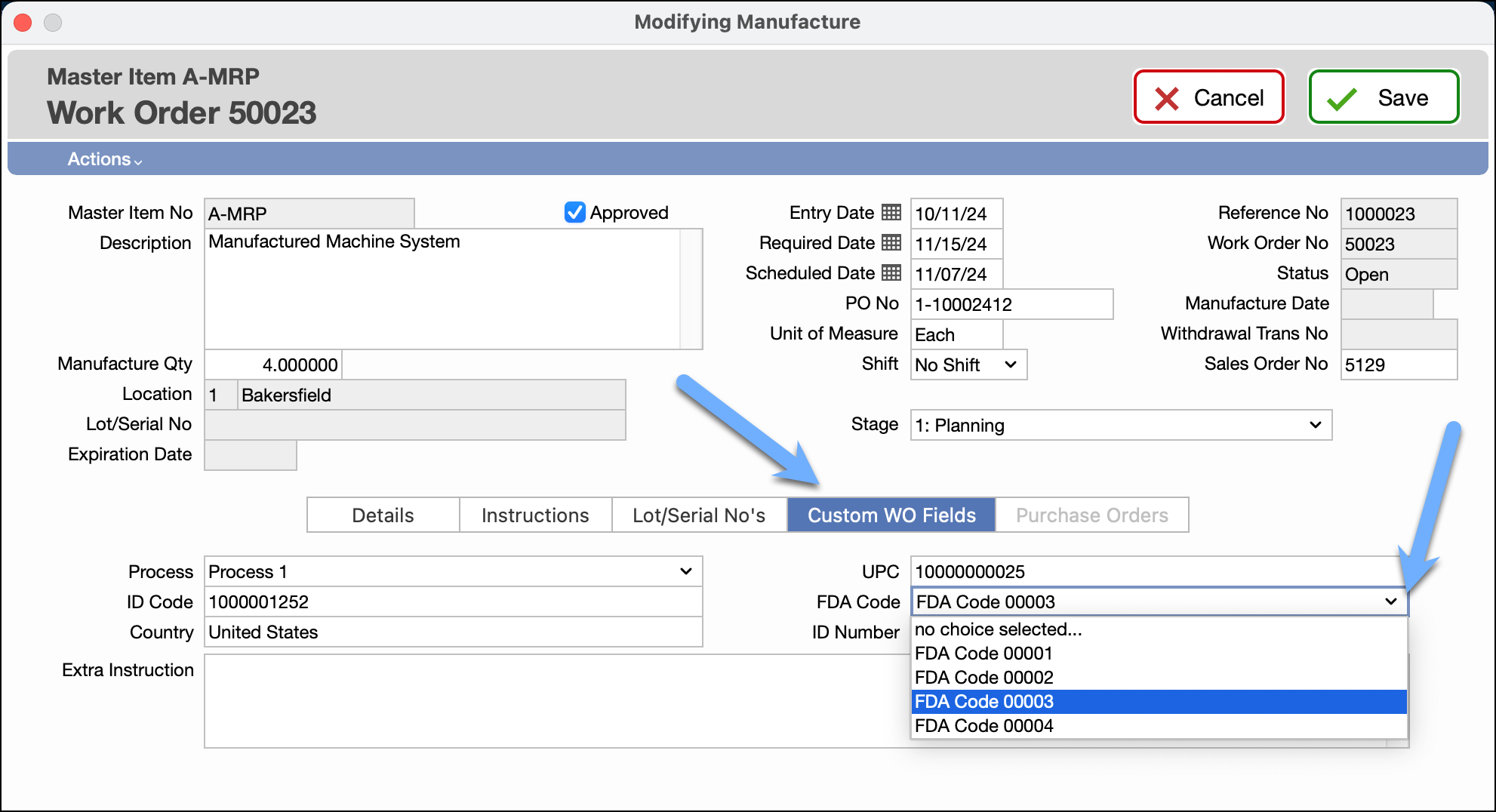Open the Process dropdown

click(453, 571)
